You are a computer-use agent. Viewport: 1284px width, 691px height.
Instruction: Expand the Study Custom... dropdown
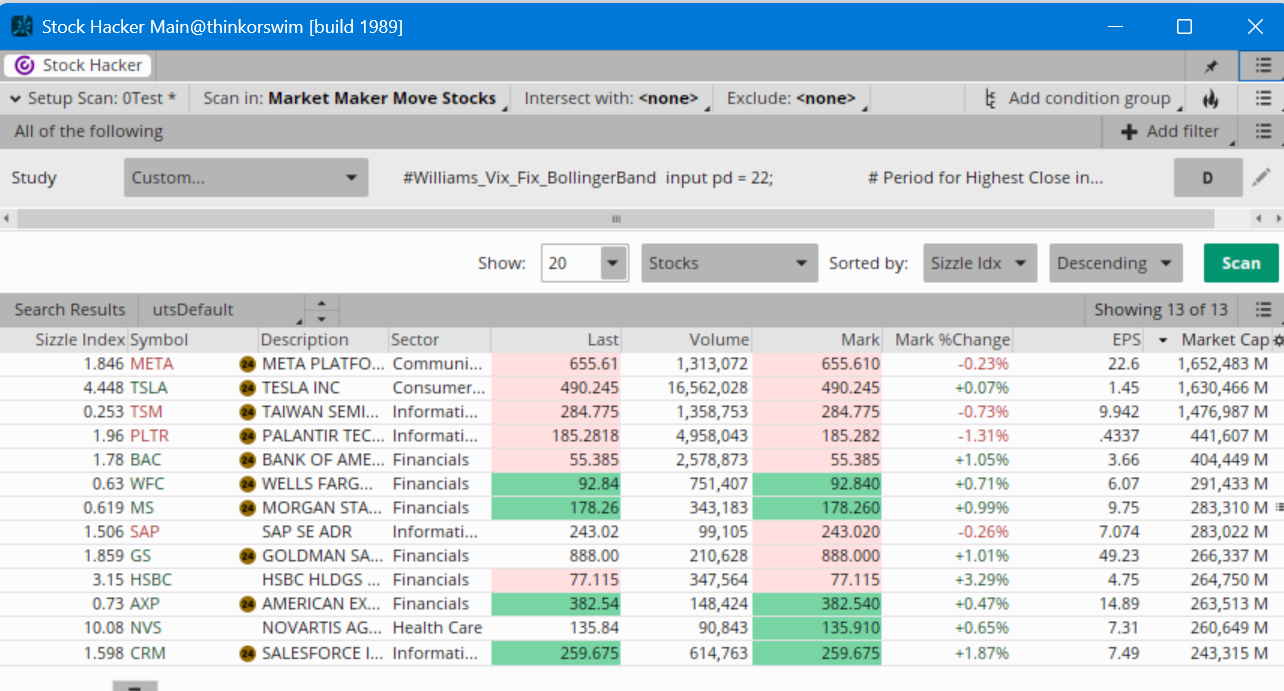246,178
